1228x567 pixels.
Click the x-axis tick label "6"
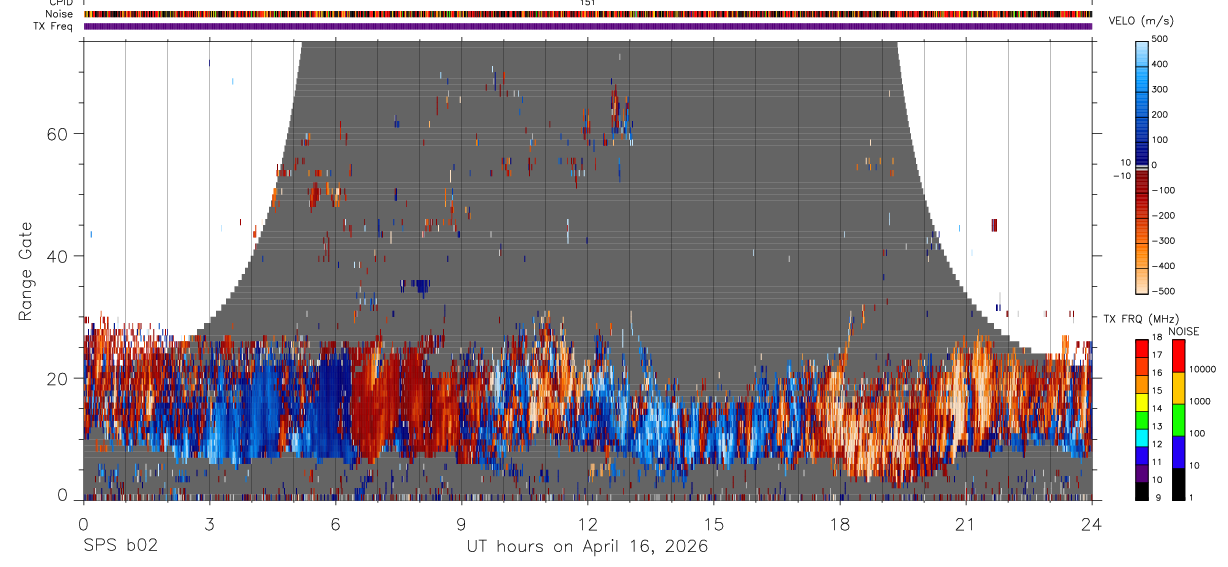tap(335, 523)
